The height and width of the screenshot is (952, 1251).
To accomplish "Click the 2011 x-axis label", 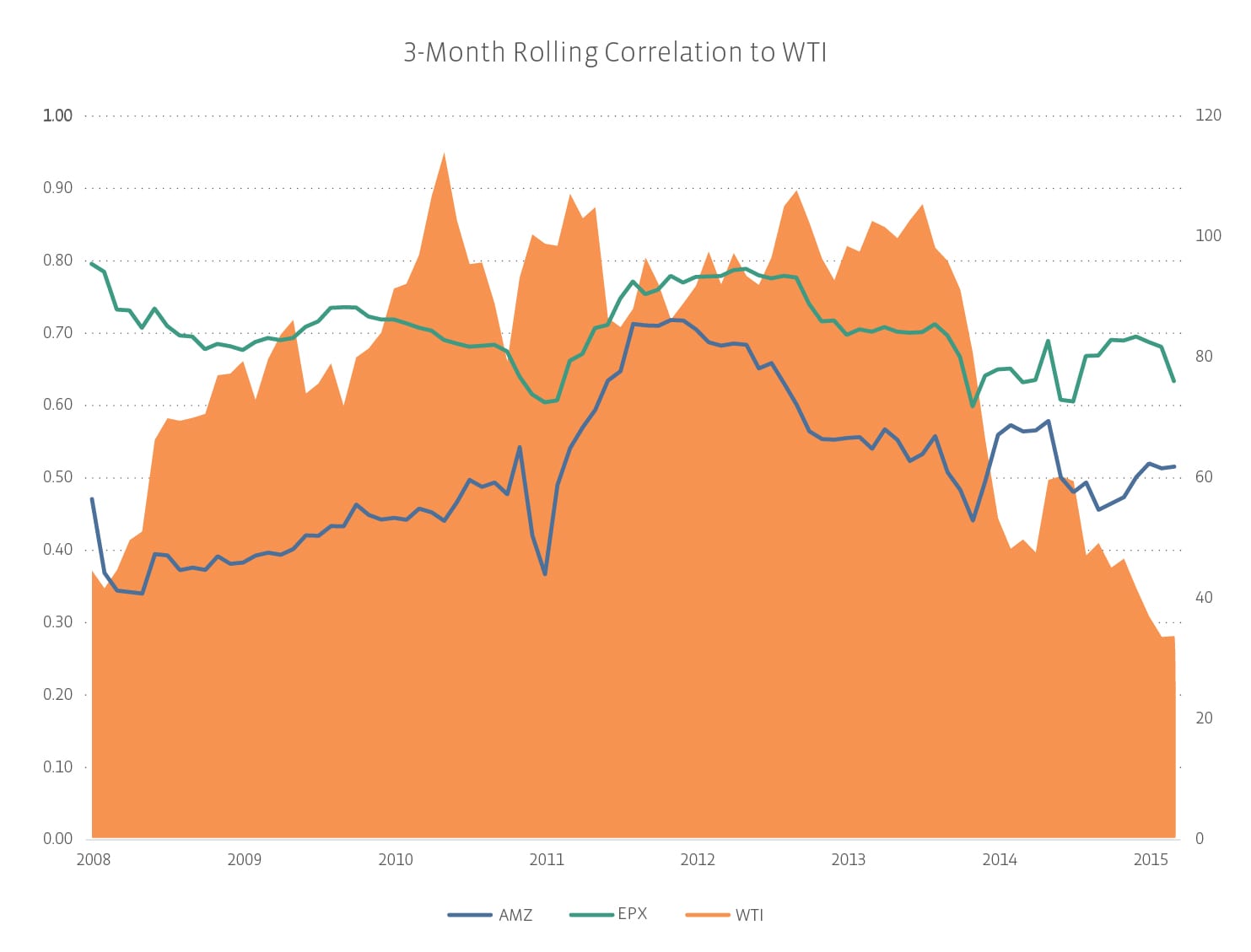I will (x=547, y=860).
